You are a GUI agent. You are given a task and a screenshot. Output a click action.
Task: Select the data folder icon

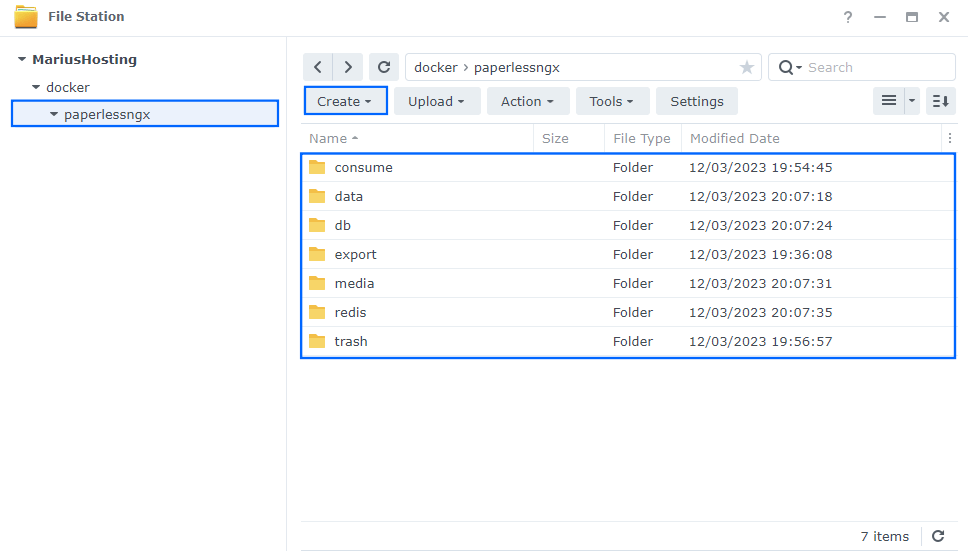click(x=317, y=196)
